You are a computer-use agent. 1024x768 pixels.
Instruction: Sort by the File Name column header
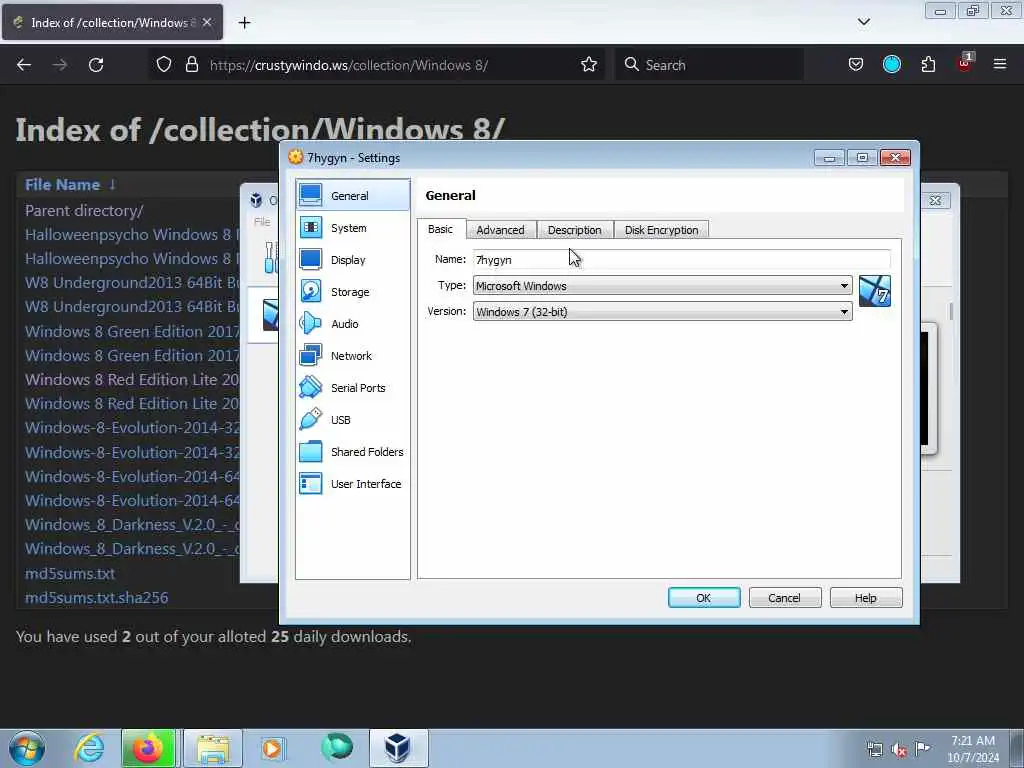click(63, 185)
